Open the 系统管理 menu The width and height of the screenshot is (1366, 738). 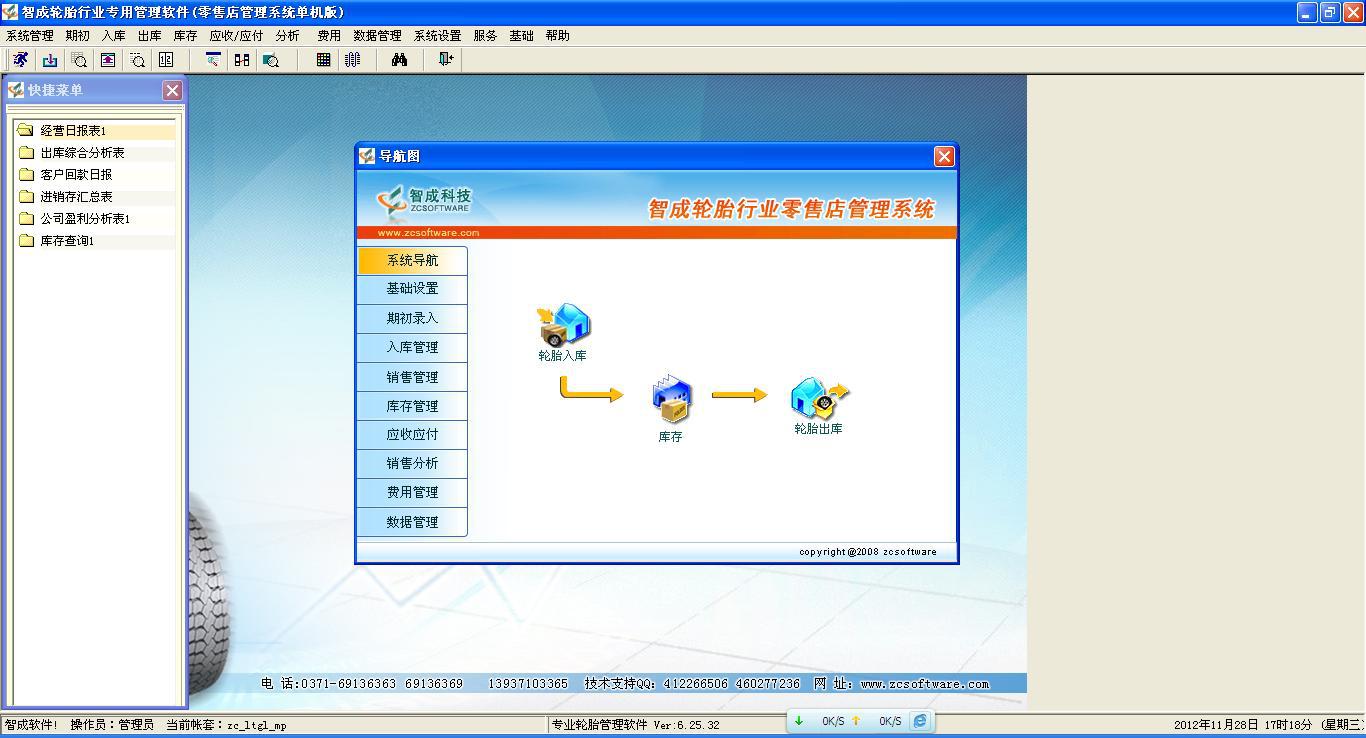[30, 35]
